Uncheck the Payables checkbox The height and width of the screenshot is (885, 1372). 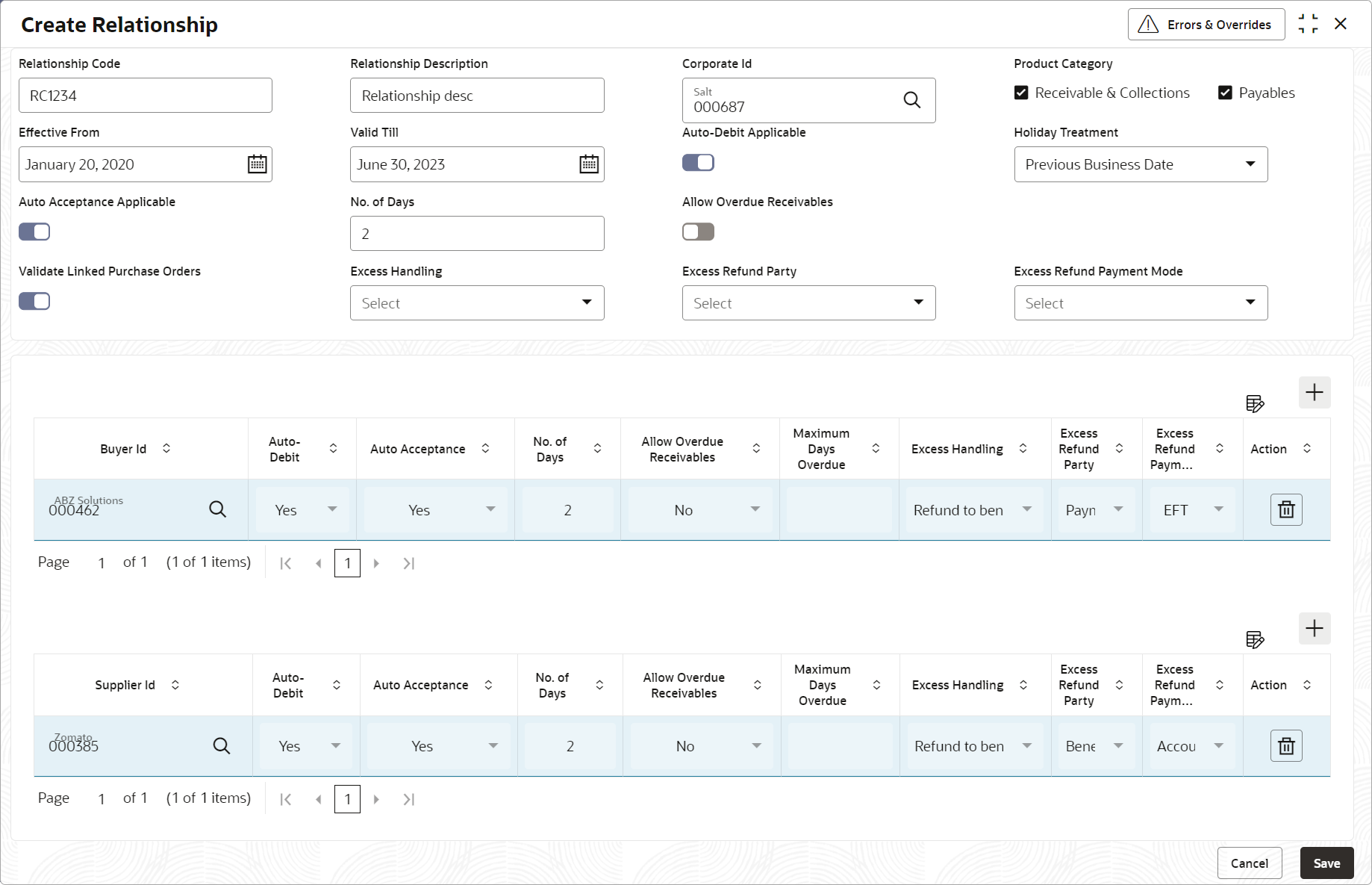point(1225,93)
